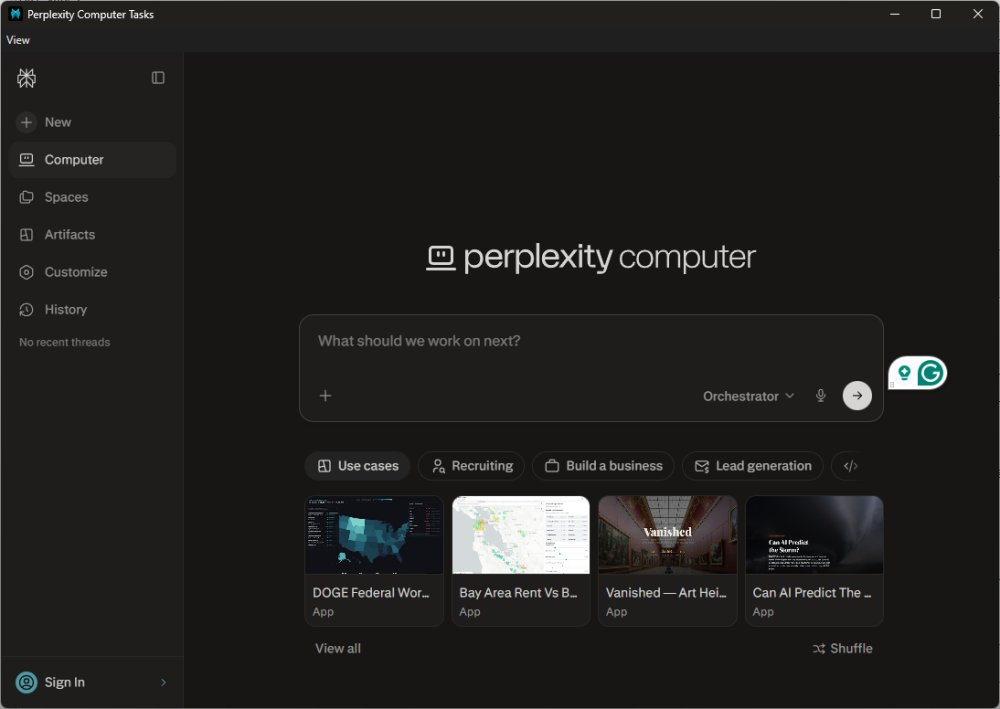Click the Perplexity logo icon in sidebar

(26, 78)
